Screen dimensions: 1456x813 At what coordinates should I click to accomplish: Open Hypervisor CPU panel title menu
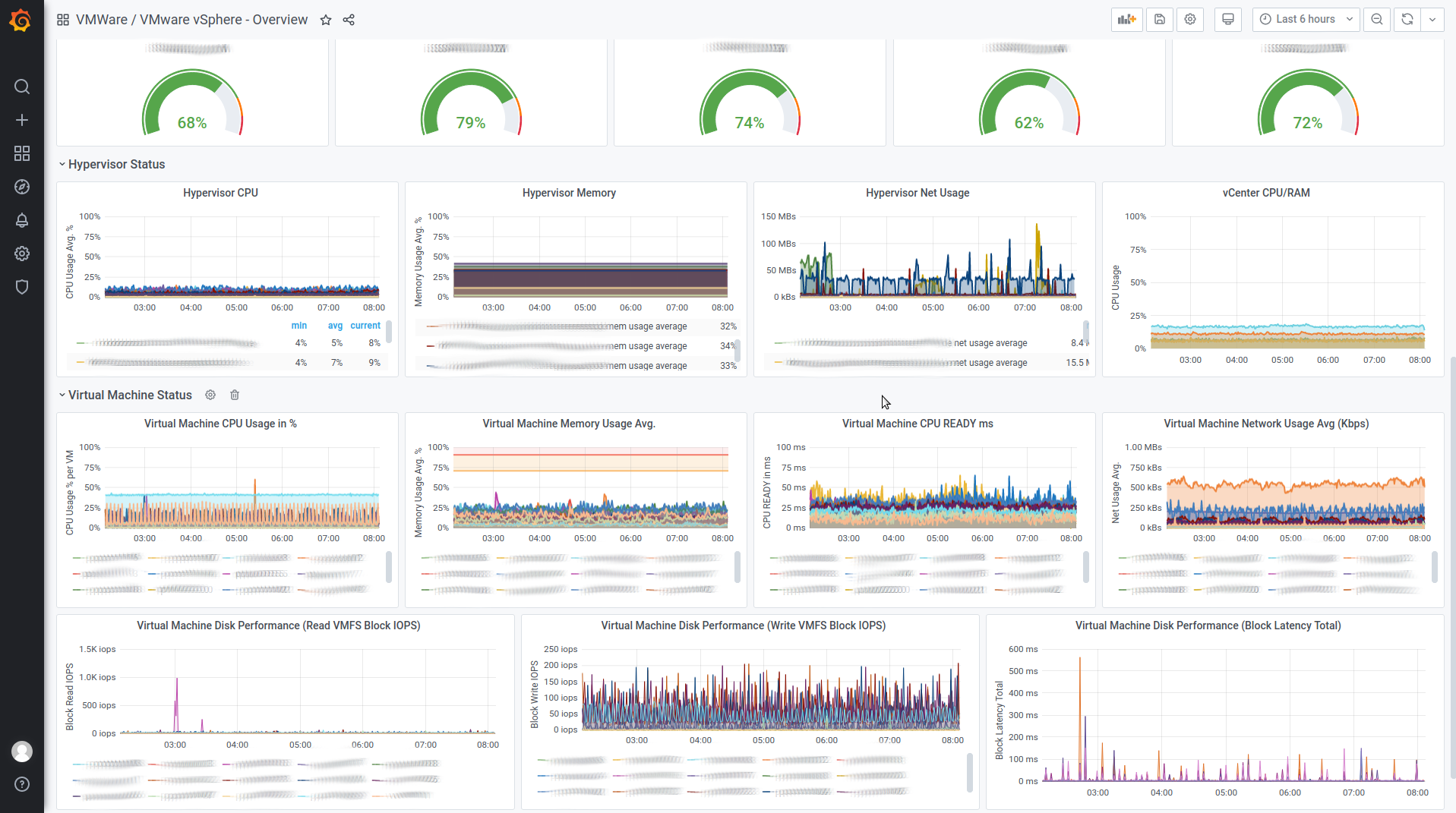(220, 193)
